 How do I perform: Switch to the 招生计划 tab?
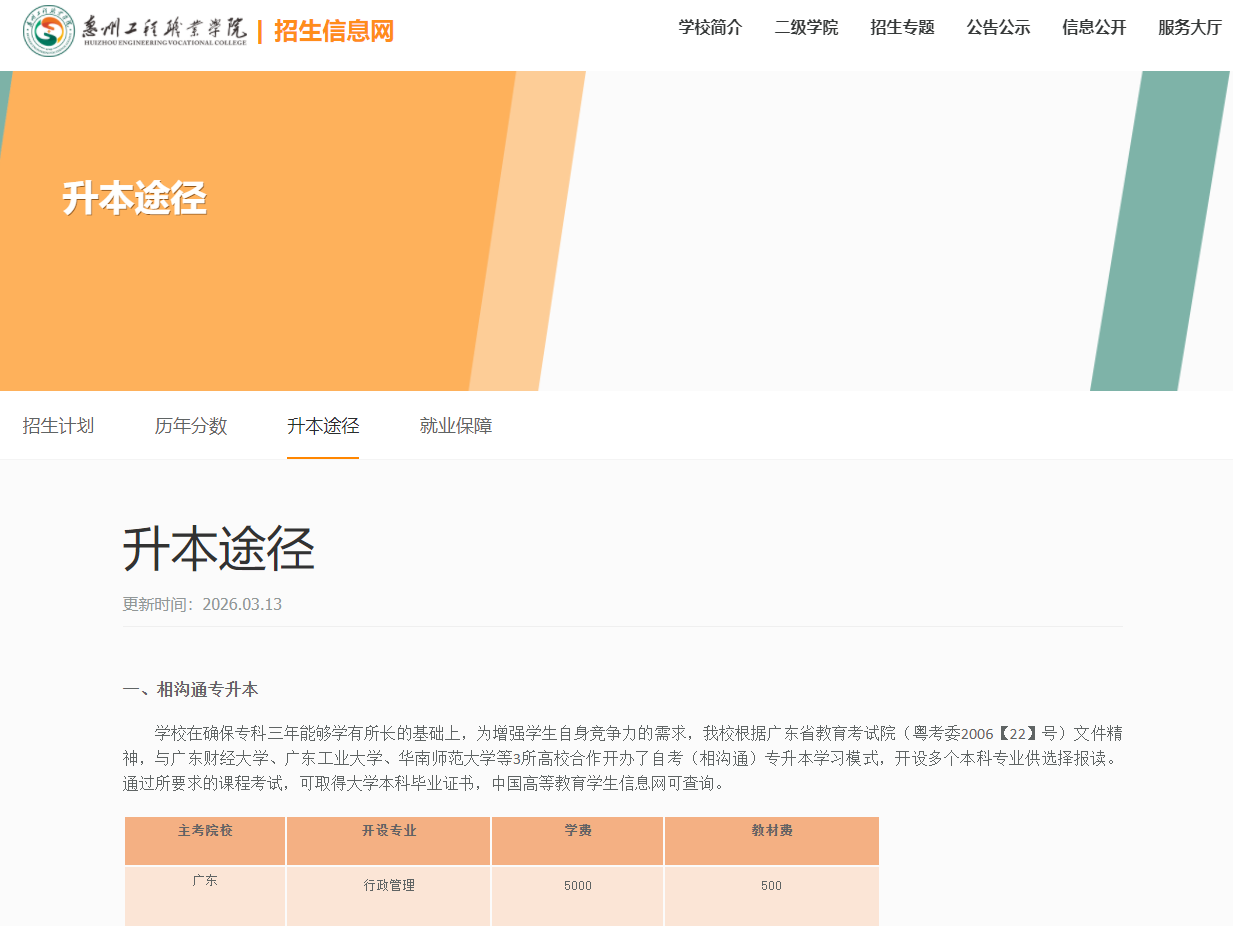click(57, 425)
